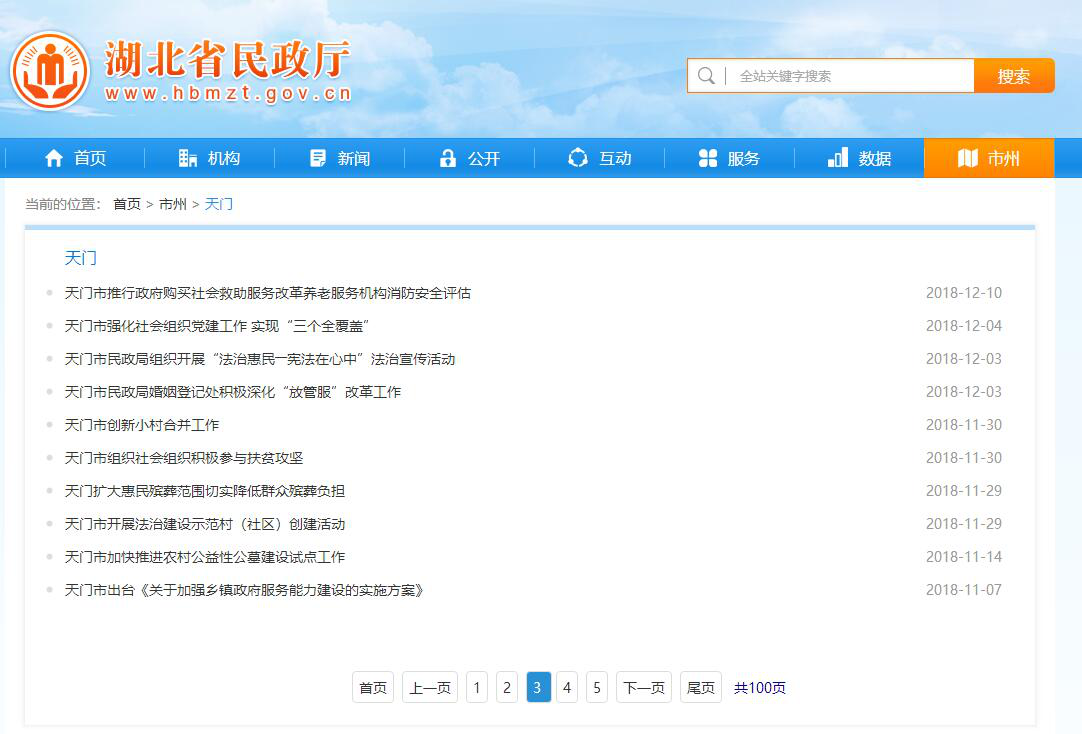Click the padlock icon for 公开

click(448, 158)
